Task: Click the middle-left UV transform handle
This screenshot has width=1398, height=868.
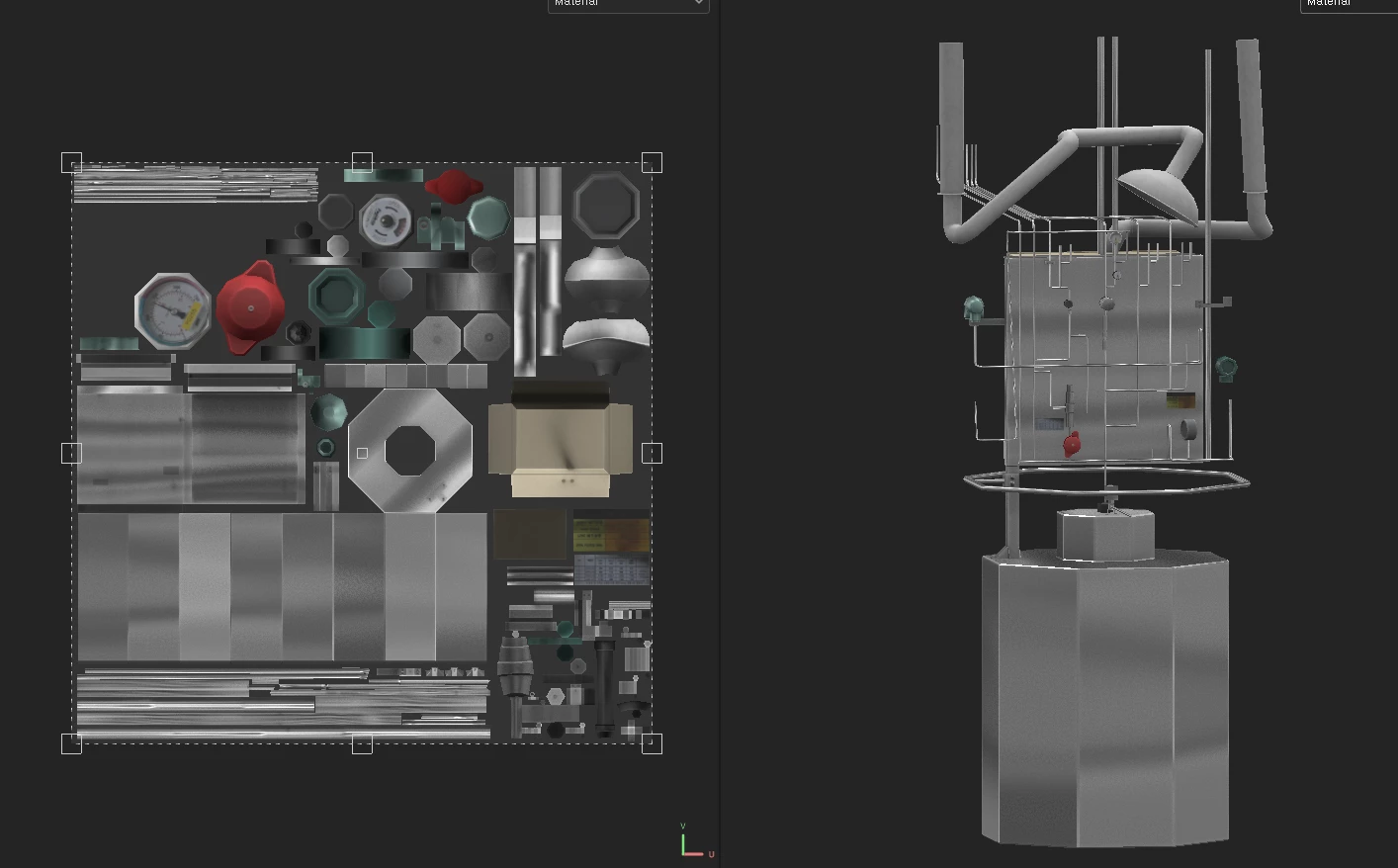Action: 71,453
